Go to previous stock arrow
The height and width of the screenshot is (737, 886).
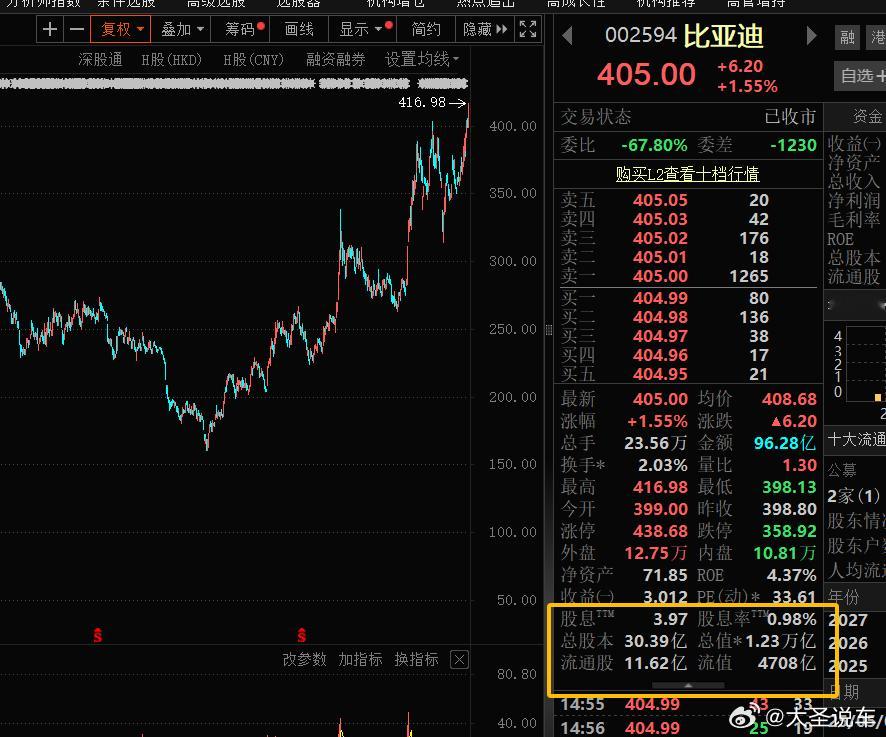coord(567,36)
